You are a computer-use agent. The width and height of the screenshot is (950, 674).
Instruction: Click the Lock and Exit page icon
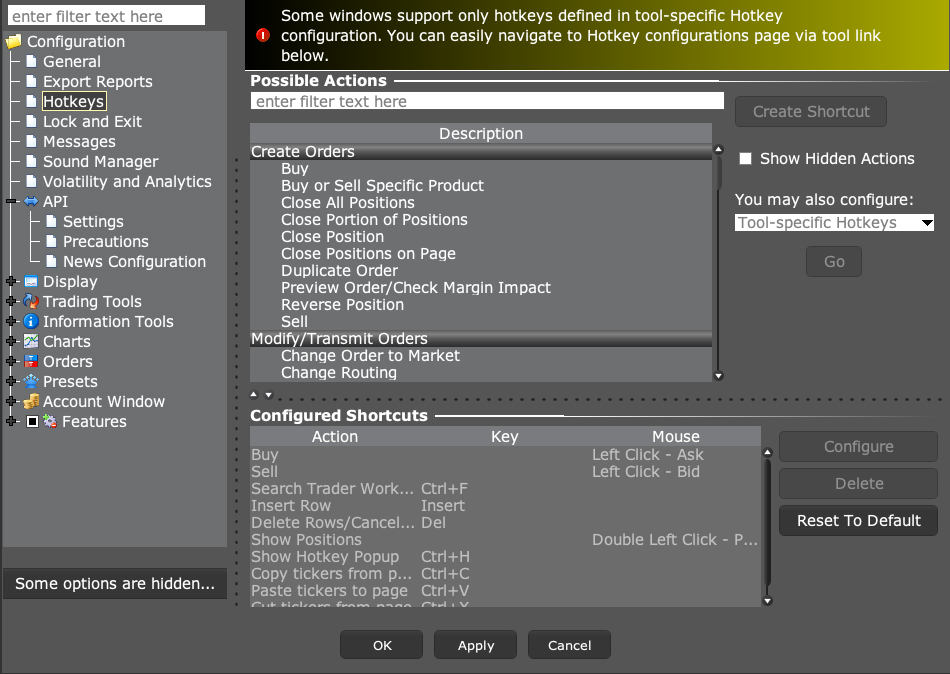32,121
